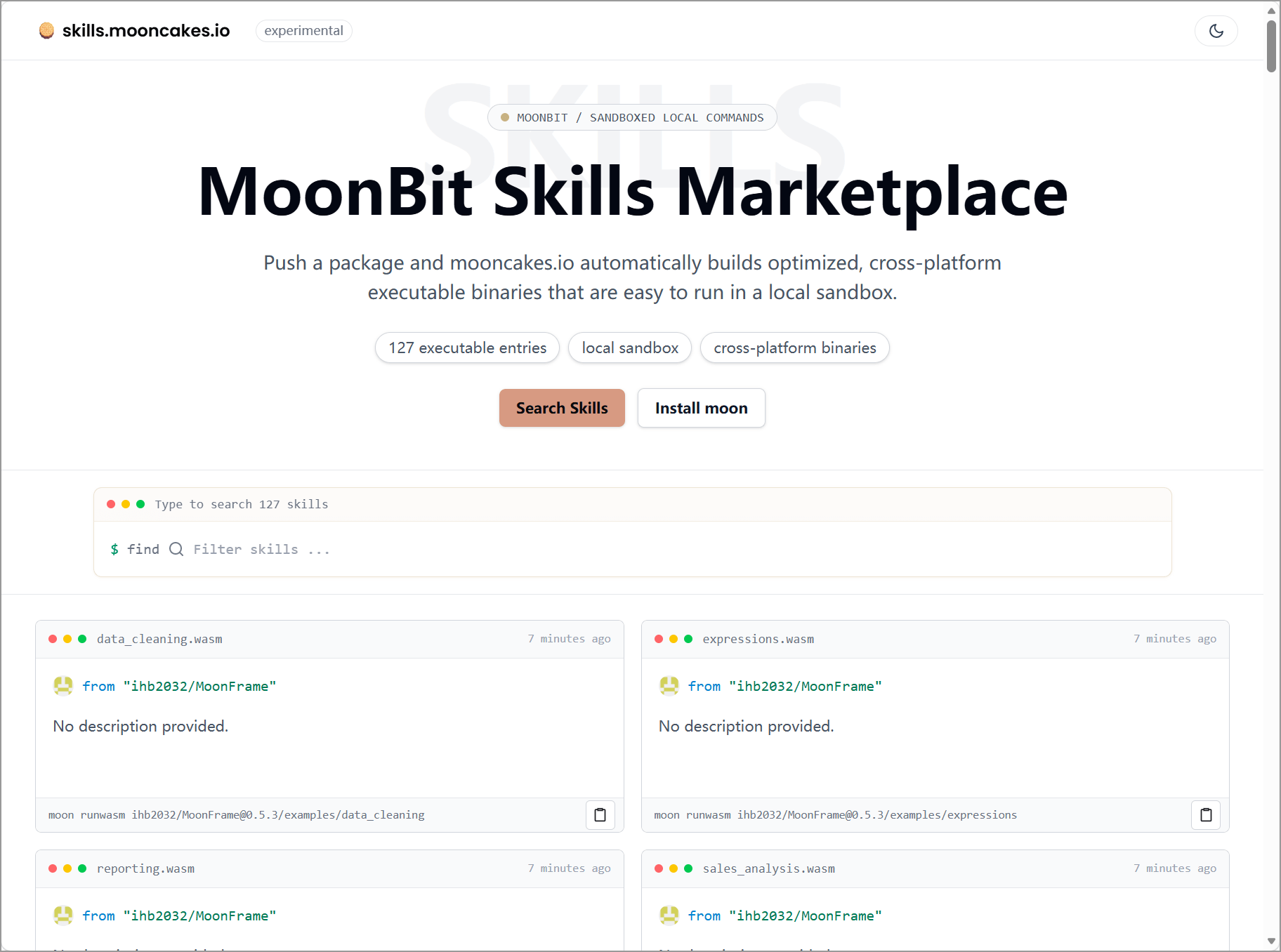Open the expressions.wasm card title
Viewport: 1281px width, 952px height.
758,639
